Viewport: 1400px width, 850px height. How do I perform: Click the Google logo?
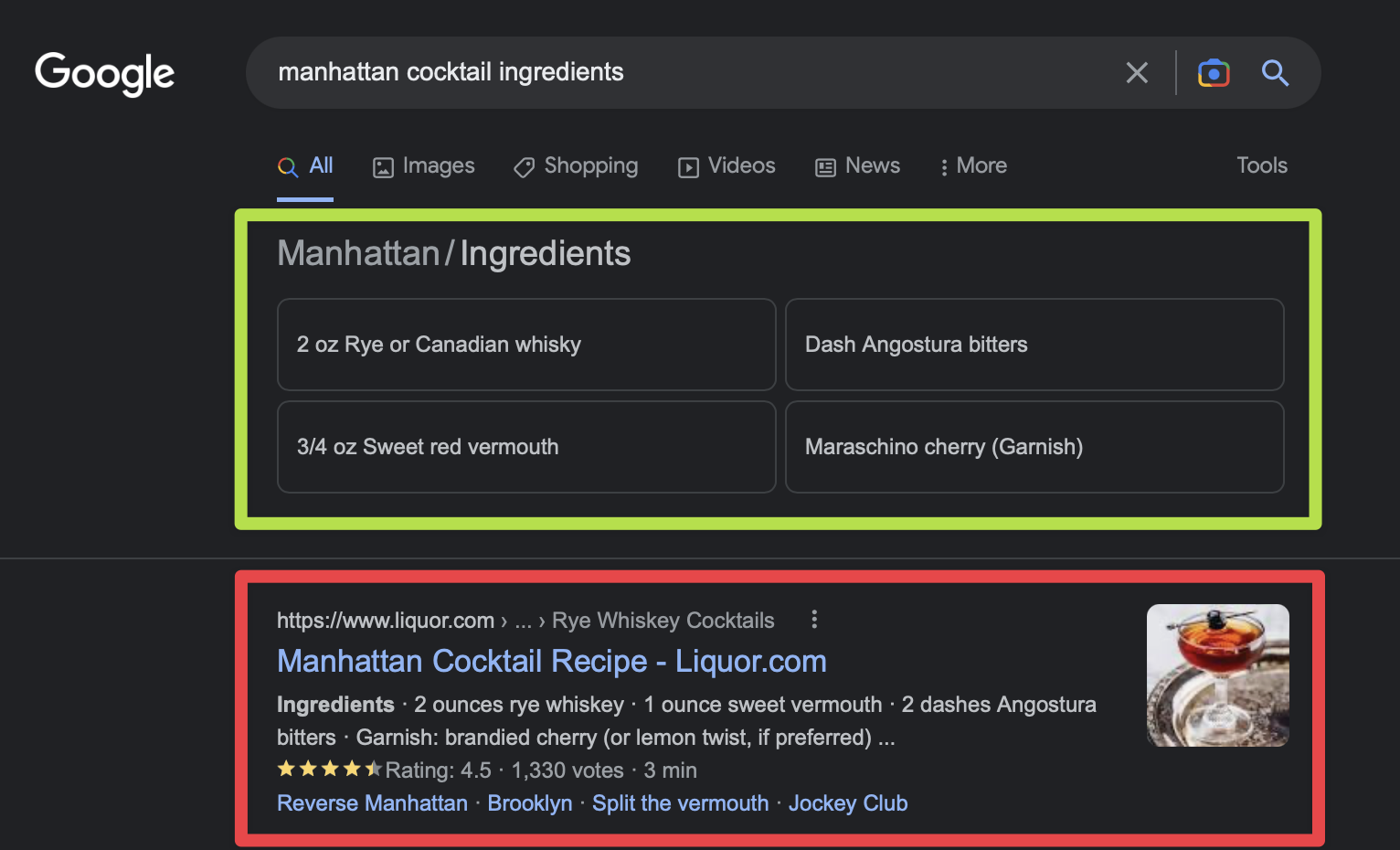click(104, 74)
